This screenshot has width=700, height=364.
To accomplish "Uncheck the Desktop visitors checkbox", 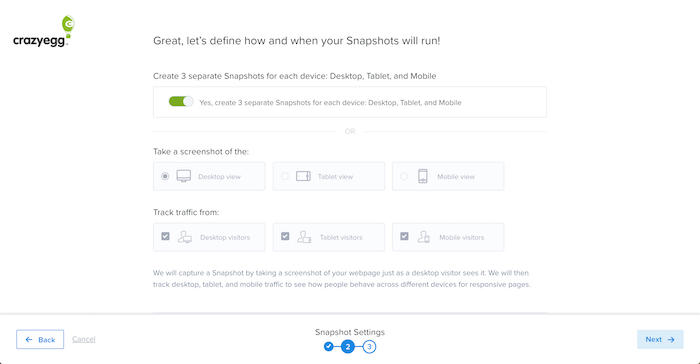I will [165, 236].
